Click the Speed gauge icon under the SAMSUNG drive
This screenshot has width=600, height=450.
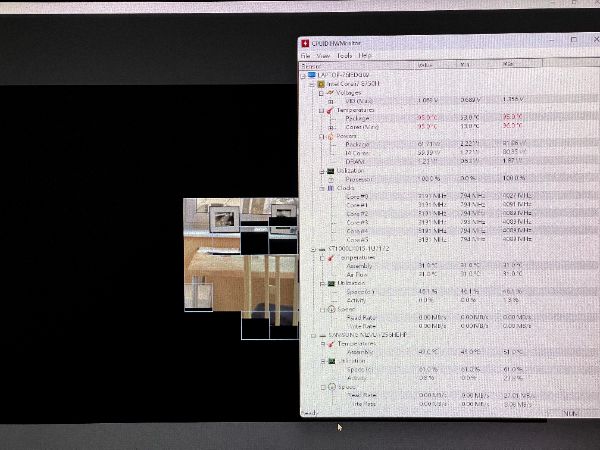[332, 387]
